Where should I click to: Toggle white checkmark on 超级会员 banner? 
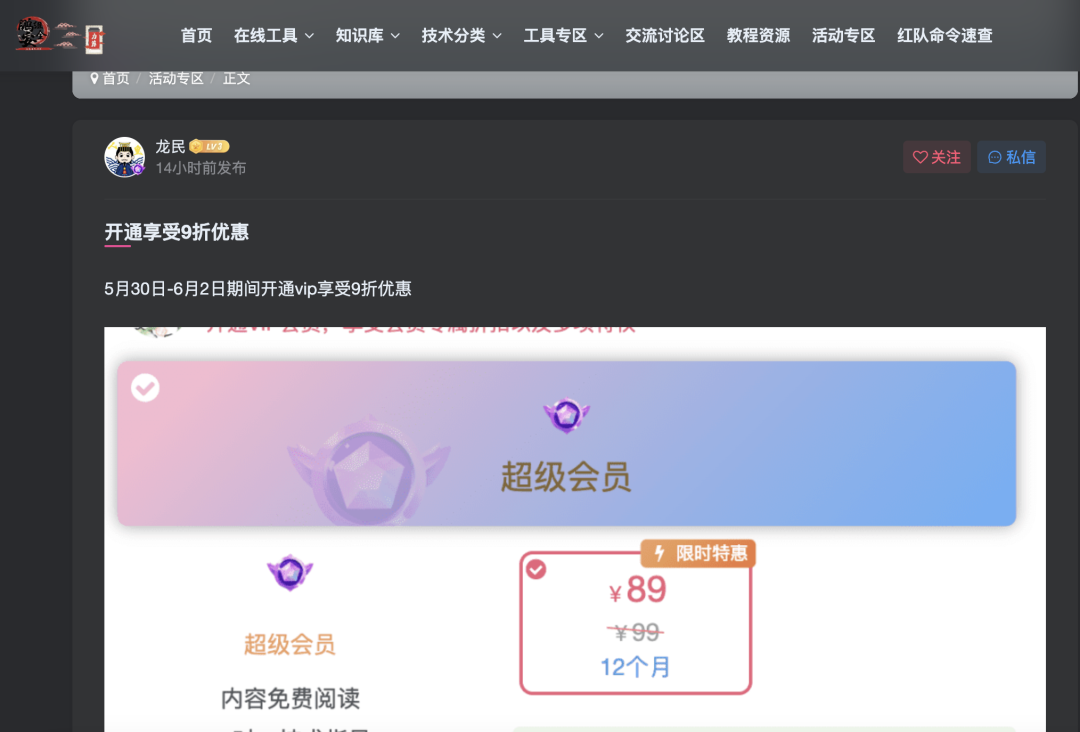(x=145, y=388)
